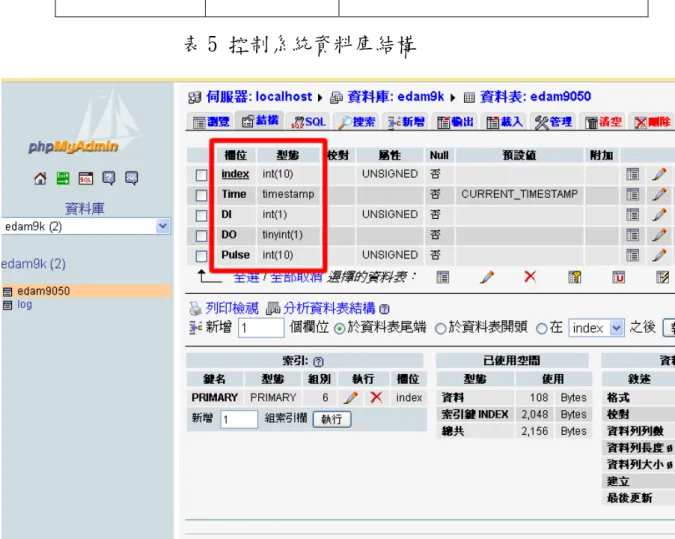Go to phpMyAdmin home via house icon
675x539 pixels.
click(x=40, y=178)
